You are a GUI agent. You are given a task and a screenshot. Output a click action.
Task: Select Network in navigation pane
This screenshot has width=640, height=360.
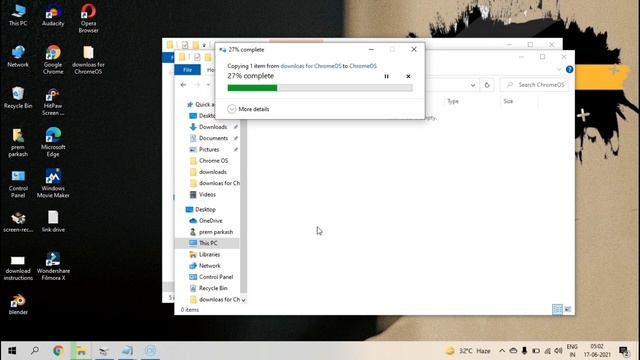point(209,266)
